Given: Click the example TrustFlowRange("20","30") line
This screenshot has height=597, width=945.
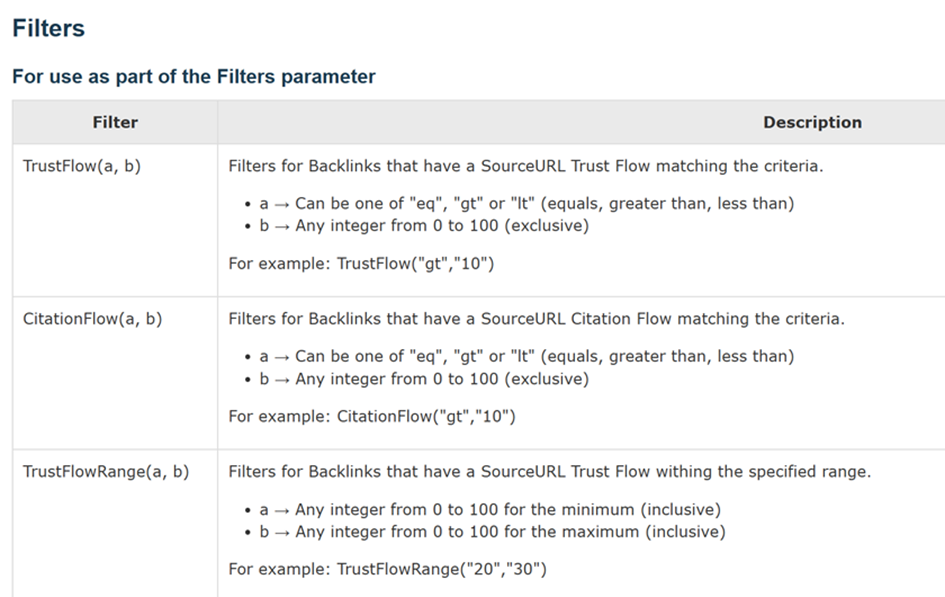Looking at the screenshot, I should [387, 569].
